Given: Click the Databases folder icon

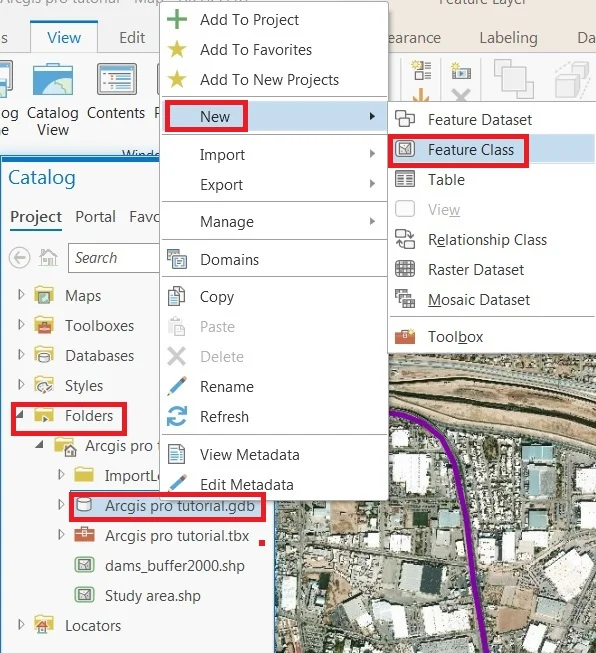Looking at the screenshot, I should coord(44,355).
